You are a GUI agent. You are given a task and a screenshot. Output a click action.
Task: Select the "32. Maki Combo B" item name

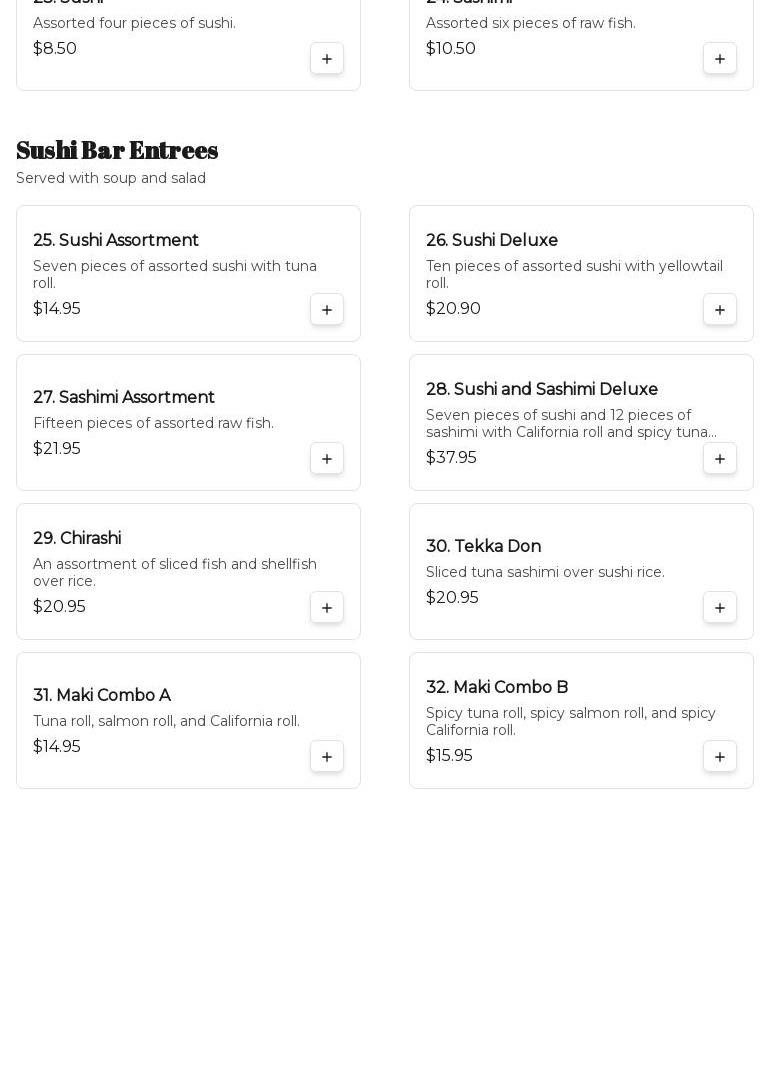pyautogui.click(x=497, y=688)
